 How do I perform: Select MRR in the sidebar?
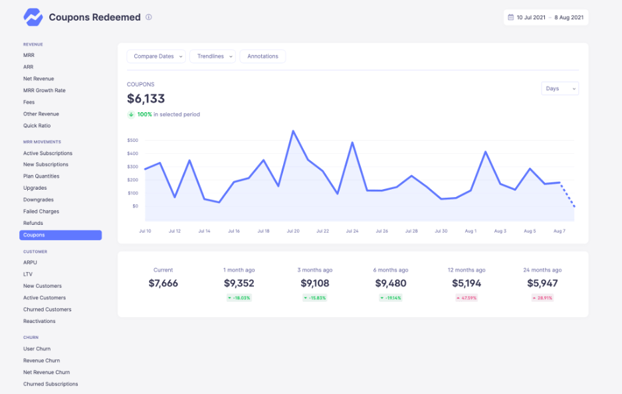[29, 55]
